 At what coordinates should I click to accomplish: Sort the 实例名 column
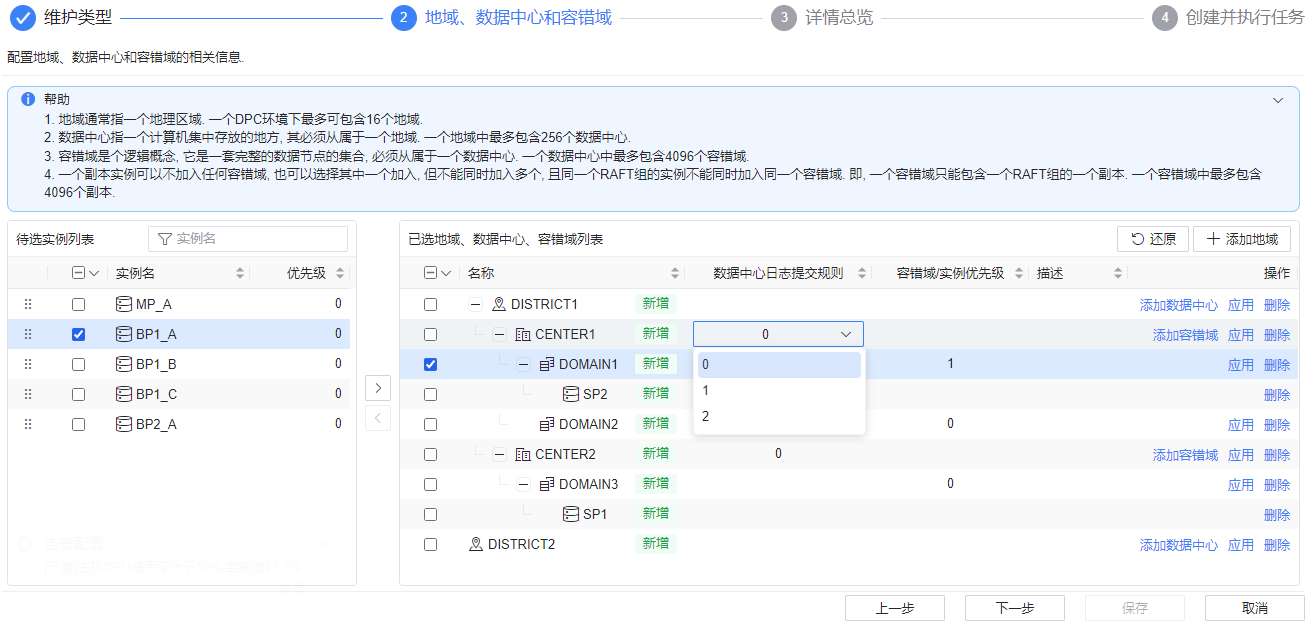240,273
